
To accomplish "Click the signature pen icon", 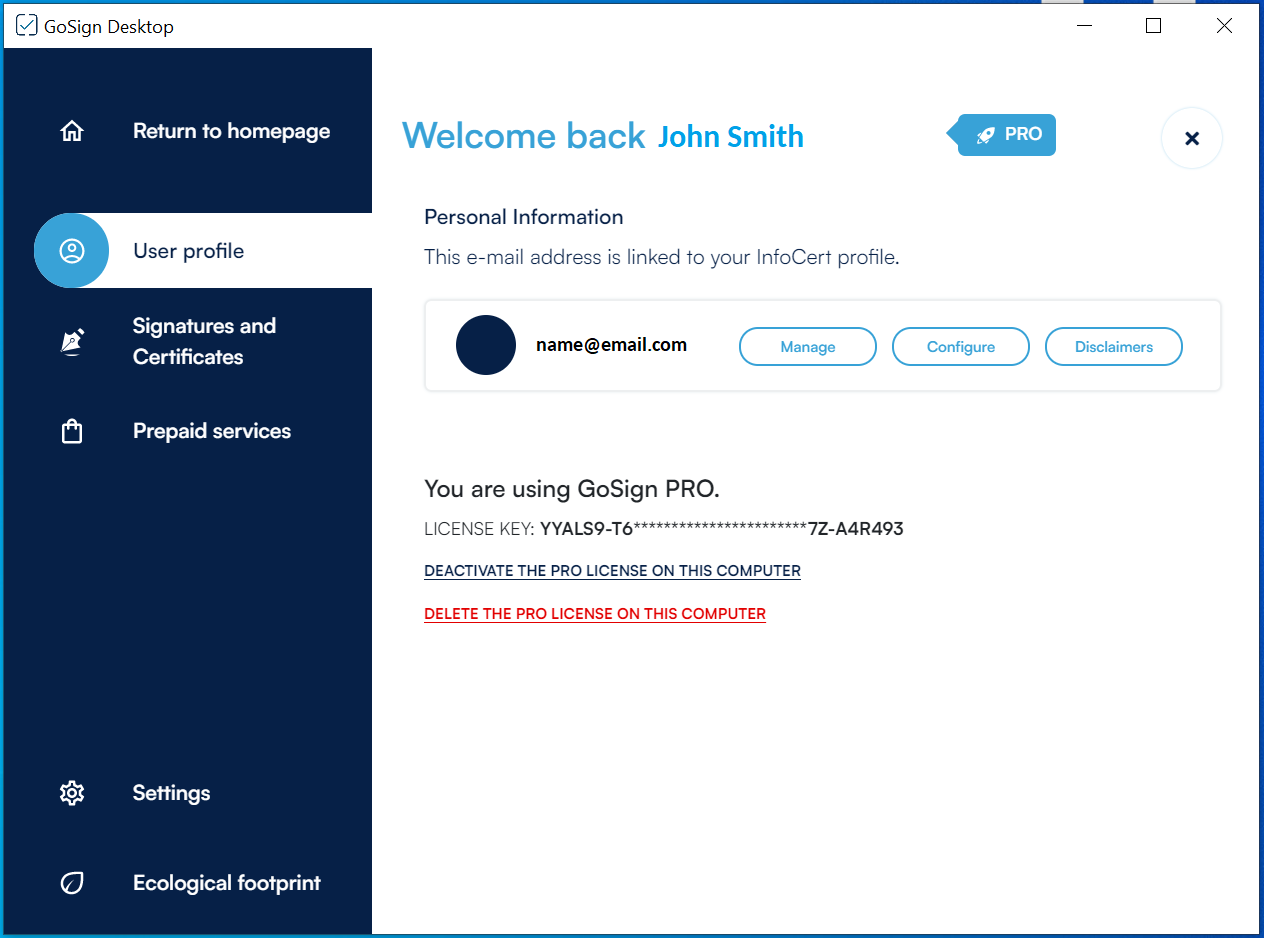I will (72, 342).
